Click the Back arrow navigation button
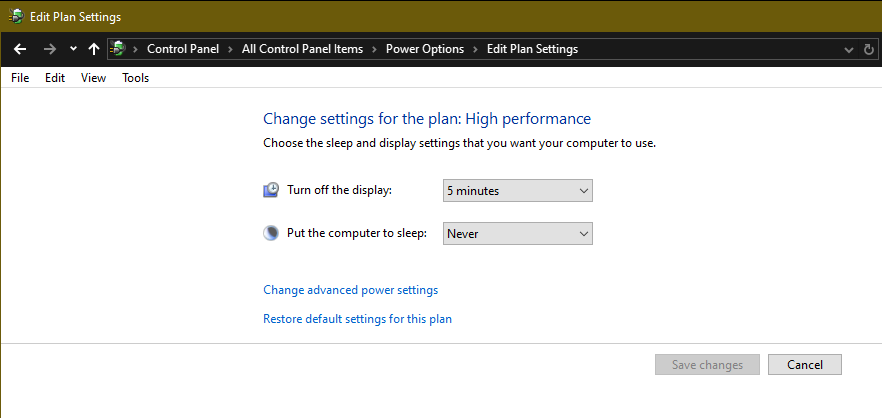The height and width of the screenshot is (418, 882). pos(20,49)
